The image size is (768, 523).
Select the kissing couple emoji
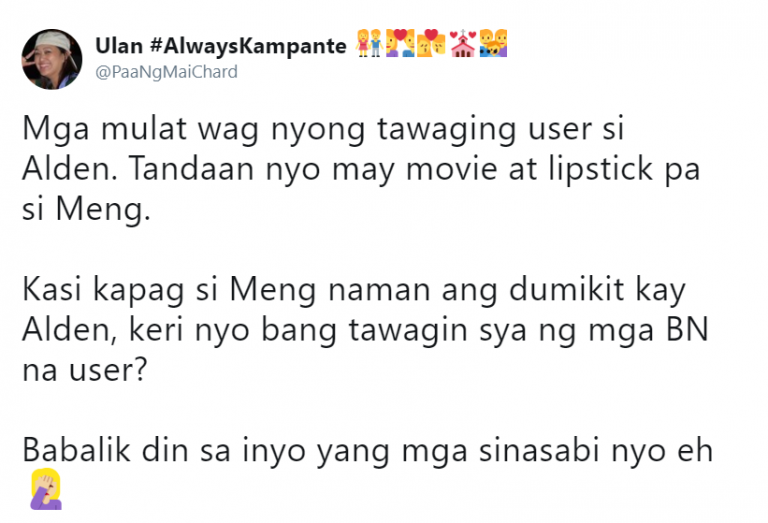[x=430, y=46]
